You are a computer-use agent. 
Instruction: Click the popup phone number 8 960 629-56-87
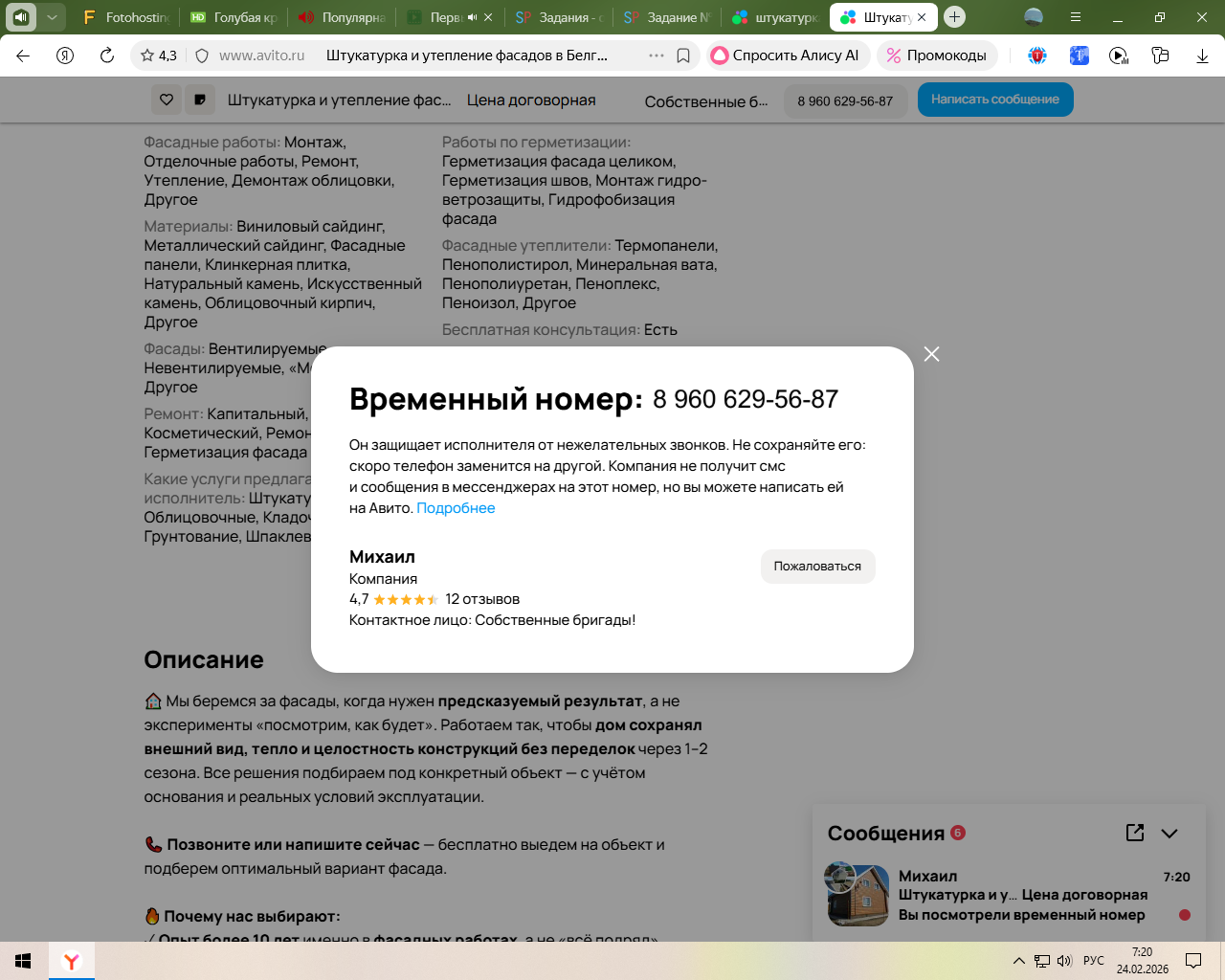[746, 399]
